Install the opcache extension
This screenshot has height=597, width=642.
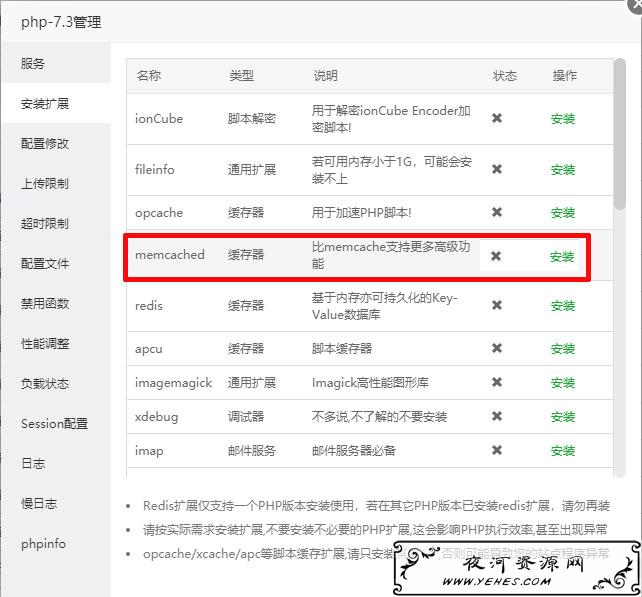coord(563,213)
